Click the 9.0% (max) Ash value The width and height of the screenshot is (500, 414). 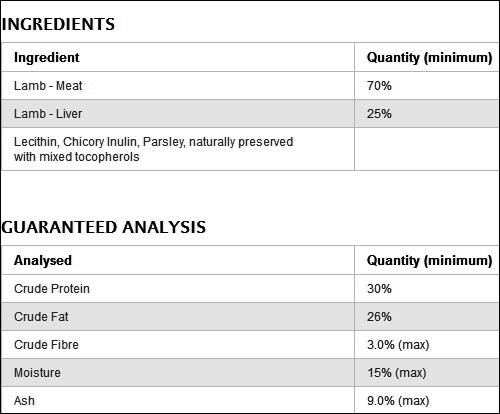click(398, 401)
